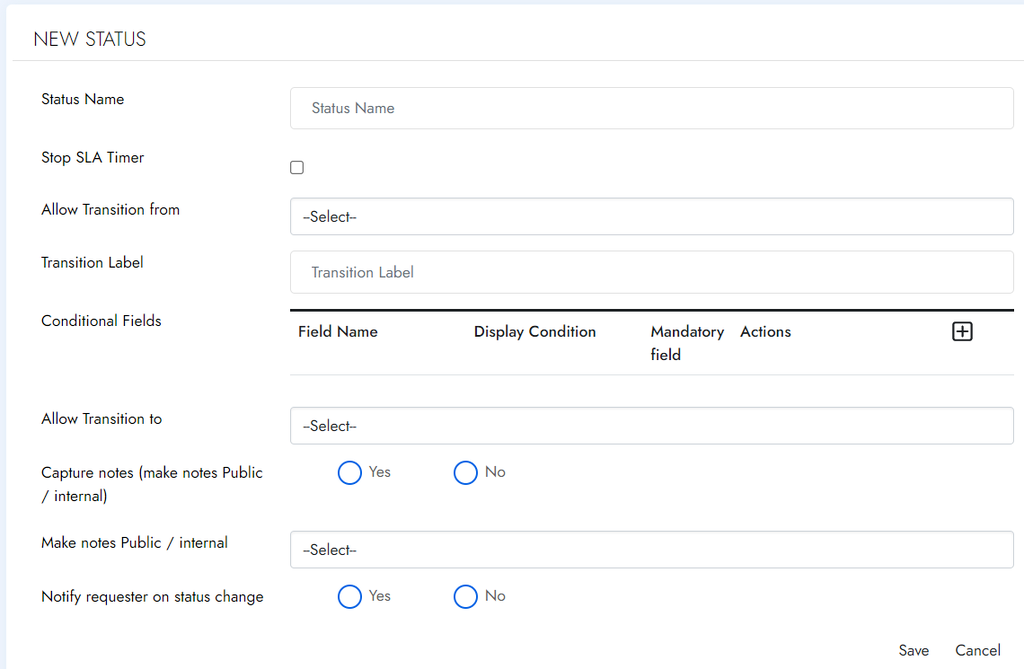Click the Conditional Fields label
Screen dimensions: 1024x669
coord(101,321)
